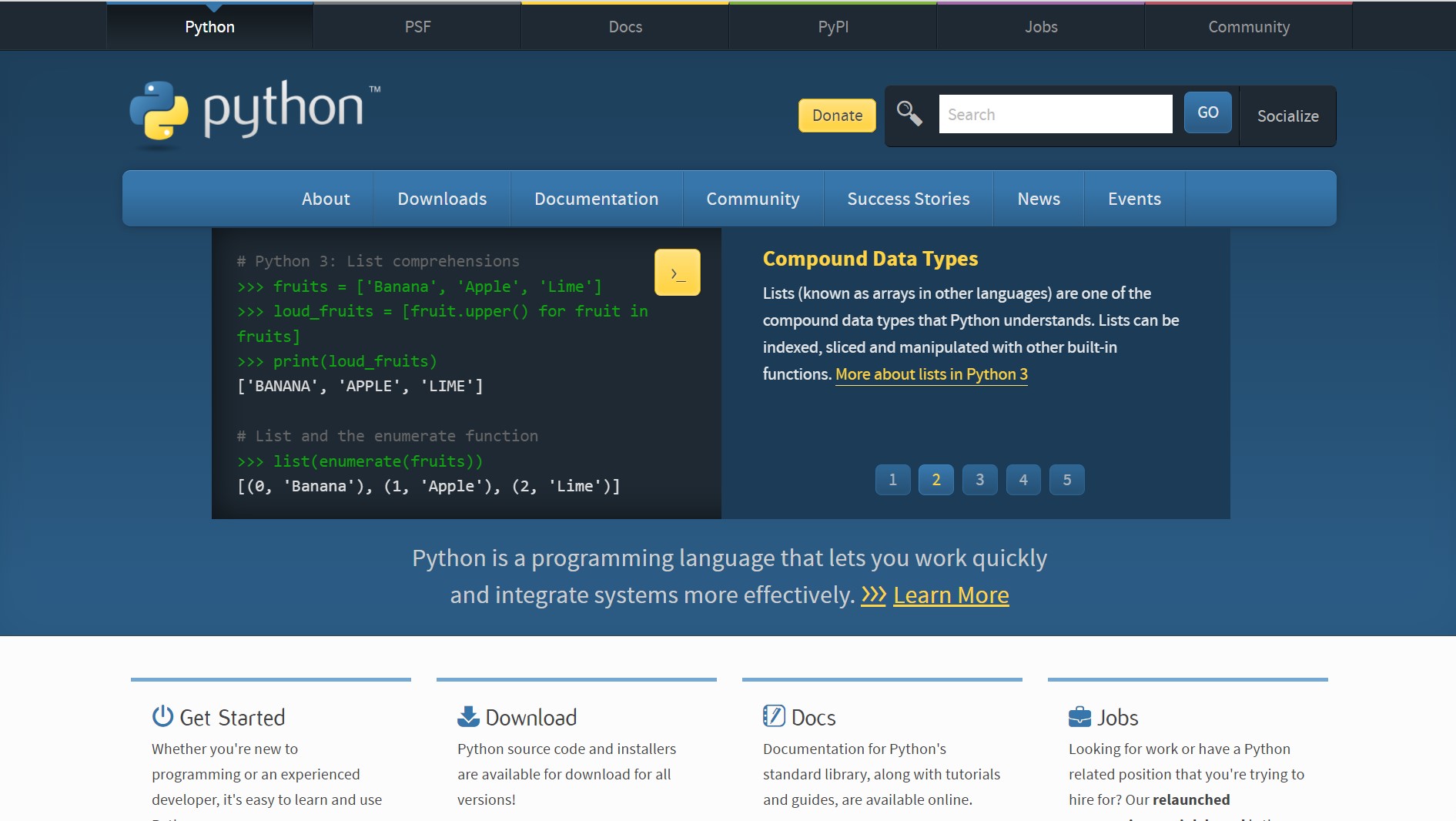The height and width of the screenshot is (821, 1456).
Task: Show slide 5 in the slideshow
Action: coord(1066,480)
